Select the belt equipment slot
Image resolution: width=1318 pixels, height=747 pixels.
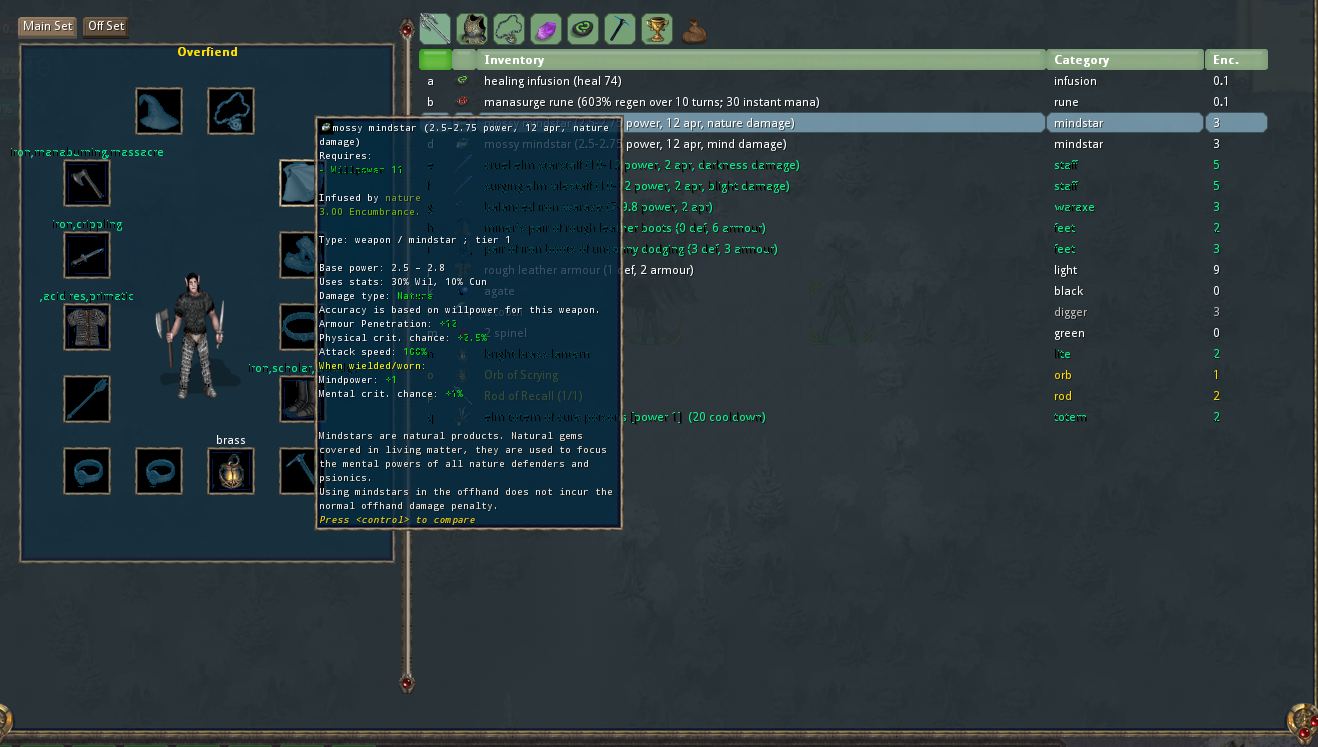click(x=298, y=327)
